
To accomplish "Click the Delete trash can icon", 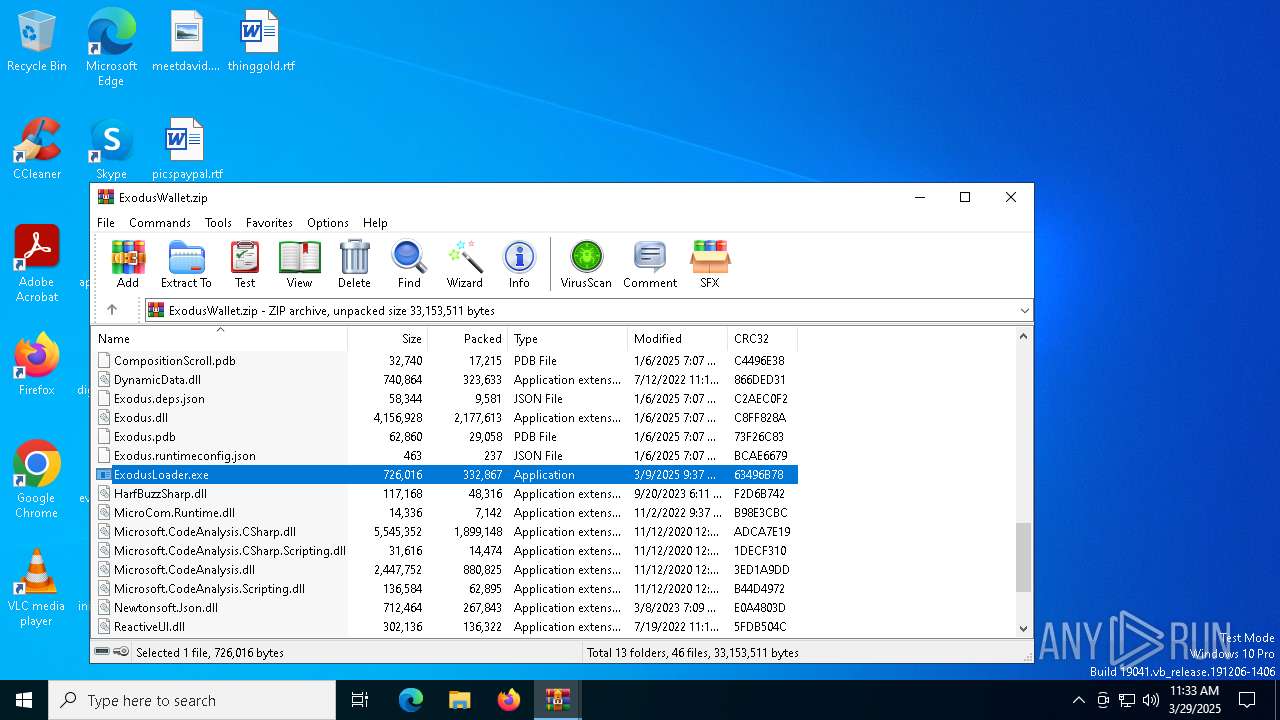I will click(x=354, y=264).
